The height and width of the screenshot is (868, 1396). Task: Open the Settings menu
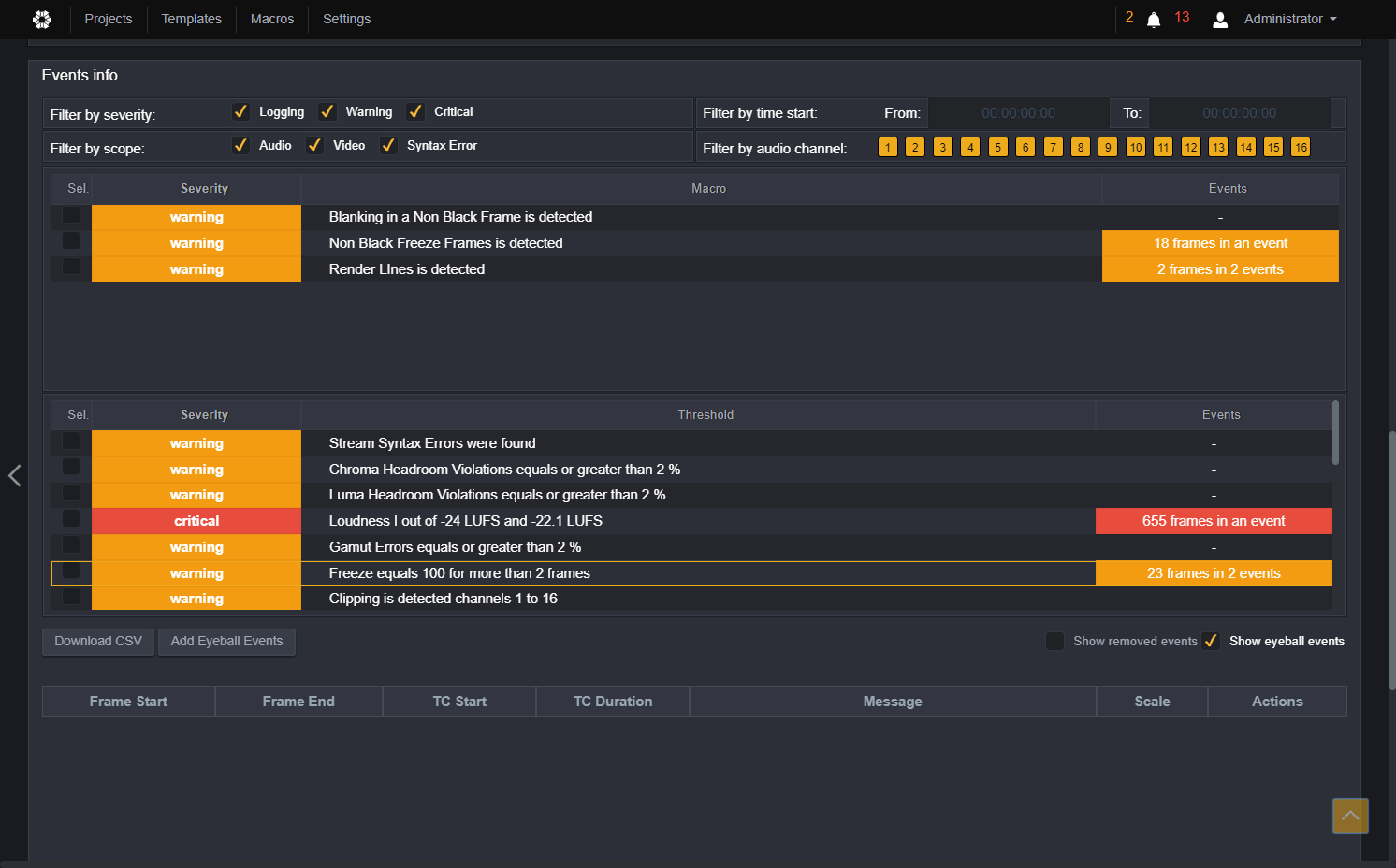[x=347, y=19]
